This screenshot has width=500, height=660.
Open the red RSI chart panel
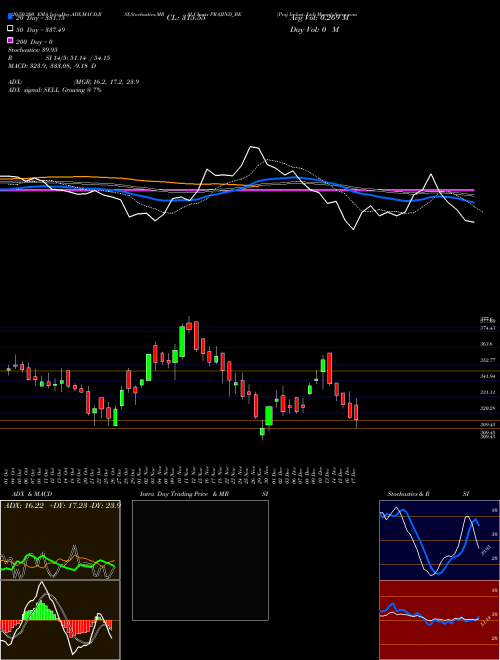pos(439,620)
